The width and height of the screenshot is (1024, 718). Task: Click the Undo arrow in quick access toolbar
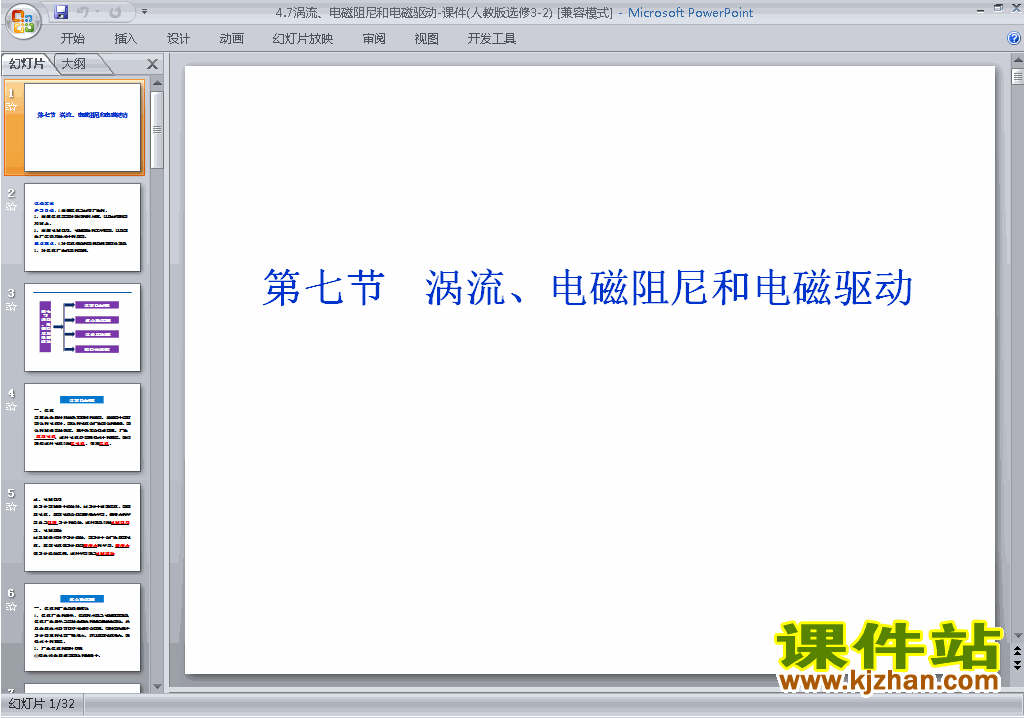tap(82, 12)
